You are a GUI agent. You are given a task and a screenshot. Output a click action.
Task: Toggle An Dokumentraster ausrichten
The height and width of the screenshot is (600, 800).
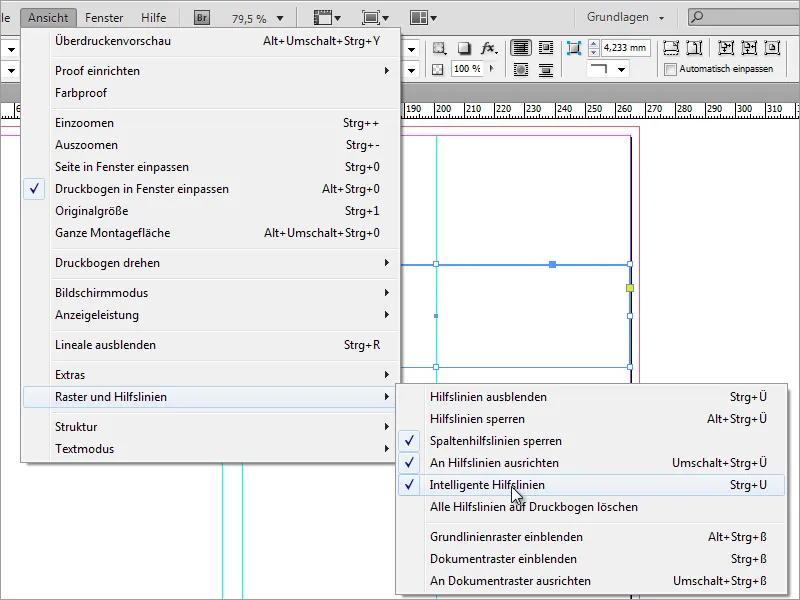click(591, 581)
